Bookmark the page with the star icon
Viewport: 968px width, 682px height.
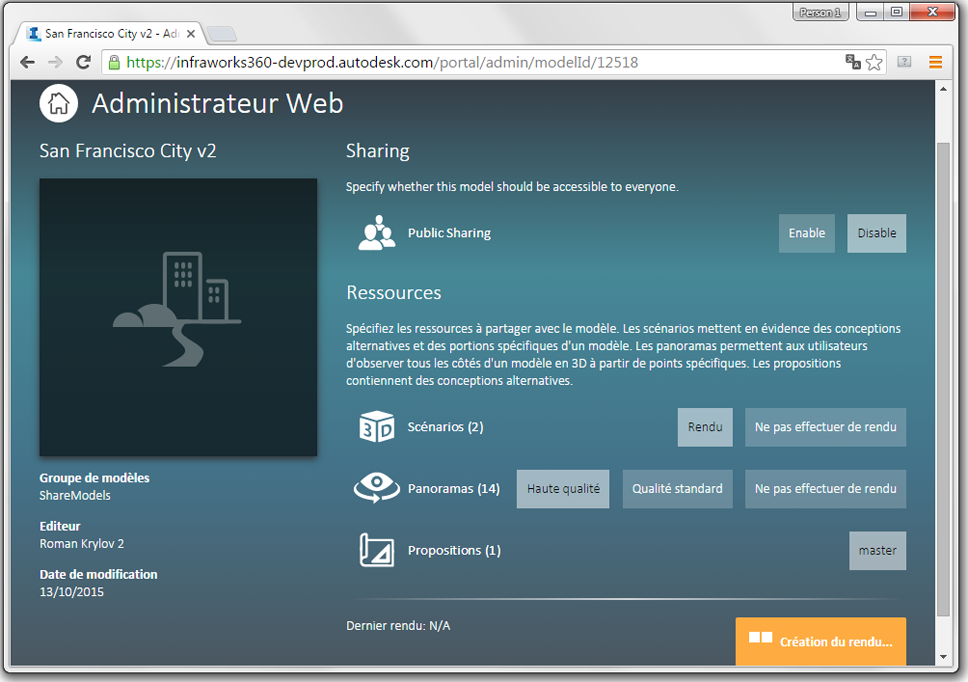(874, 62)
